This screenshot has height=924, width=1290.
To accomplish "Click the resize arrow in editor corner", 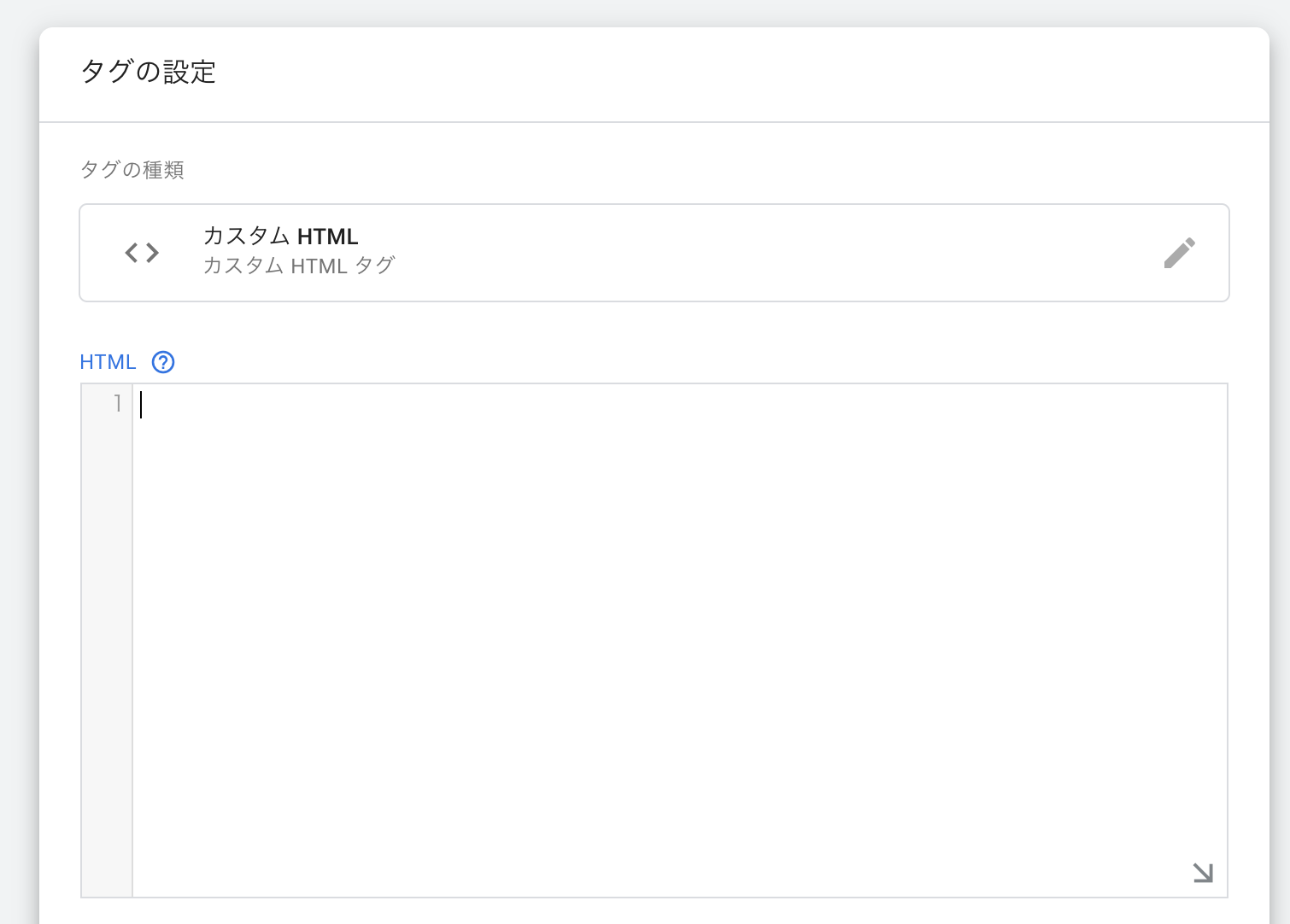I will click(x=1203, y=872).
